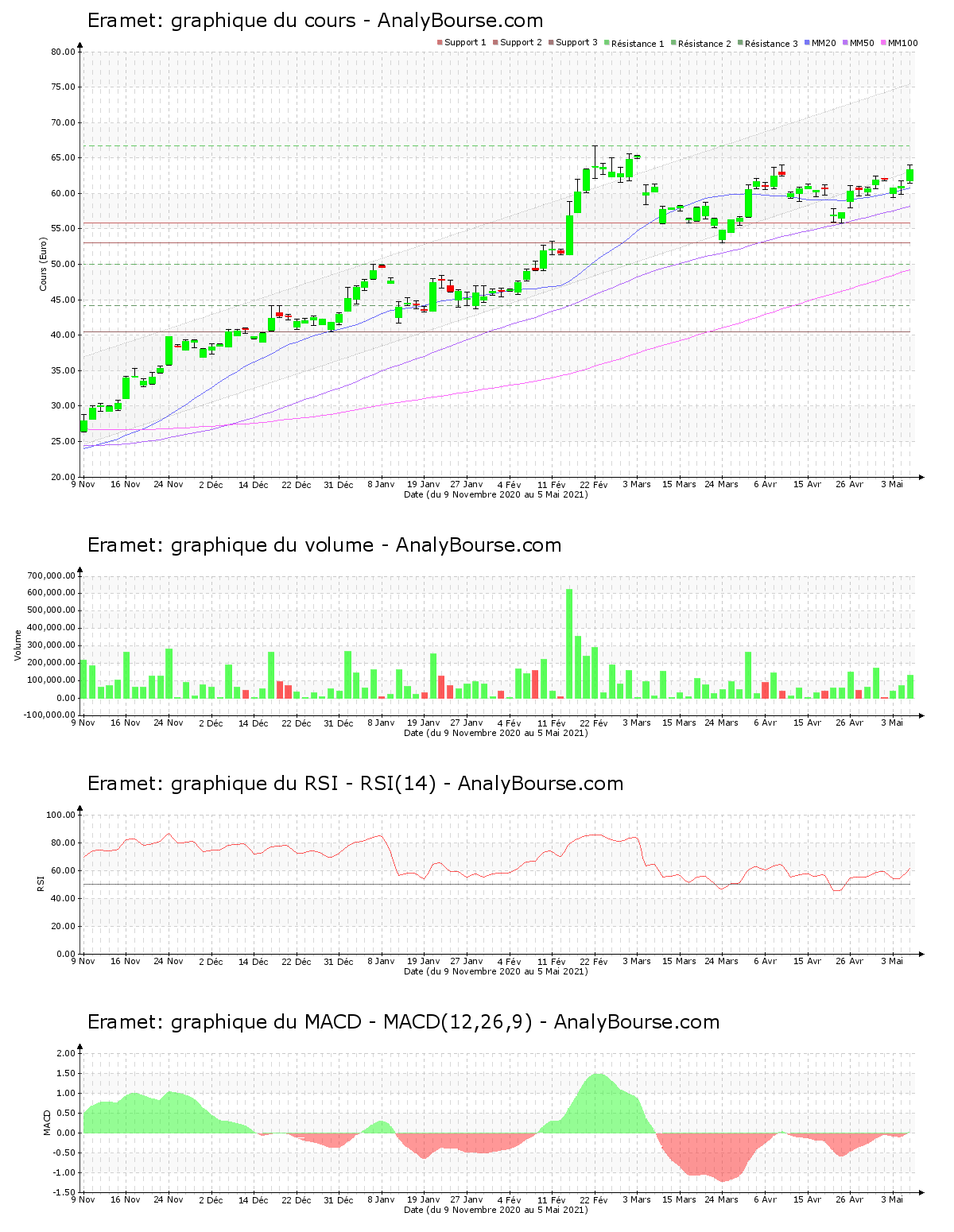Select the Résistance 1 legend label
The height and width of the screenshot is (1232, 954).
coord(638,44)
